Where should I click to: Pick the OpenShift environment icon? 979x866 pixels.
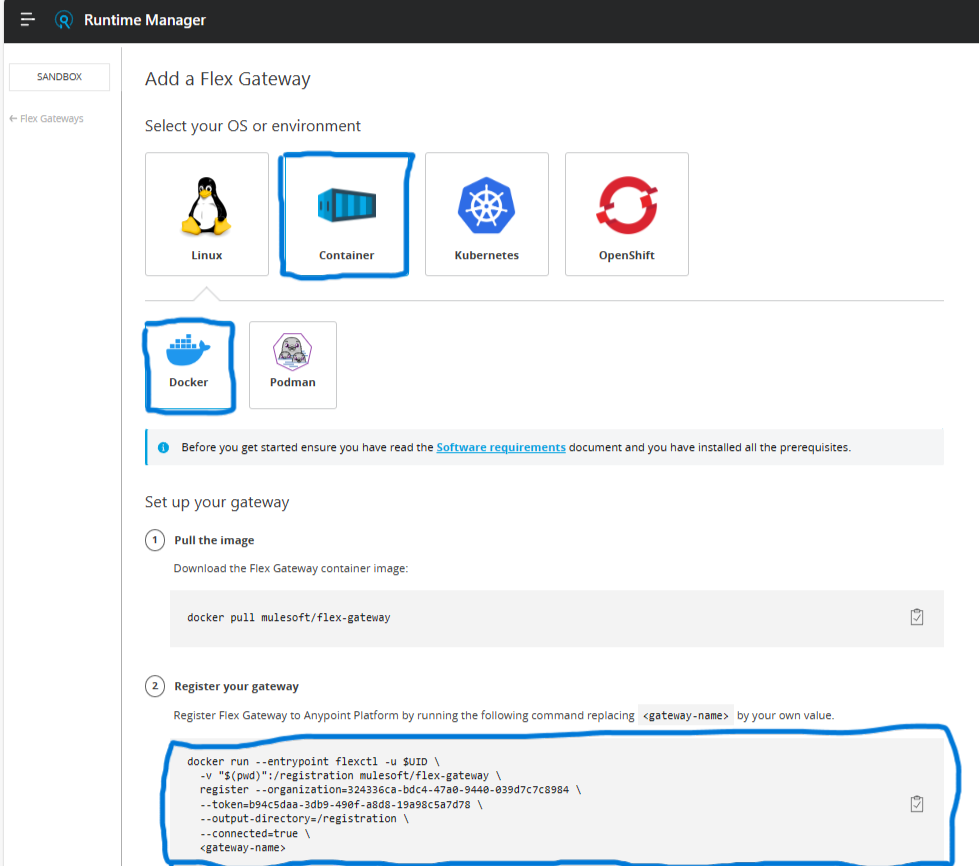coord(626,213)
